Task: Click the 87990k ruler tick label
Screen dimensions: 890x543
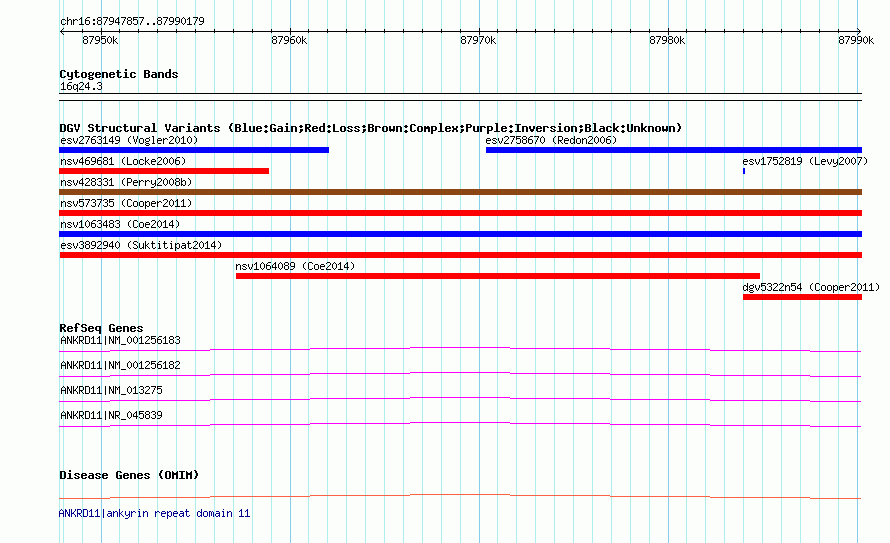Action: coord(856,40)
